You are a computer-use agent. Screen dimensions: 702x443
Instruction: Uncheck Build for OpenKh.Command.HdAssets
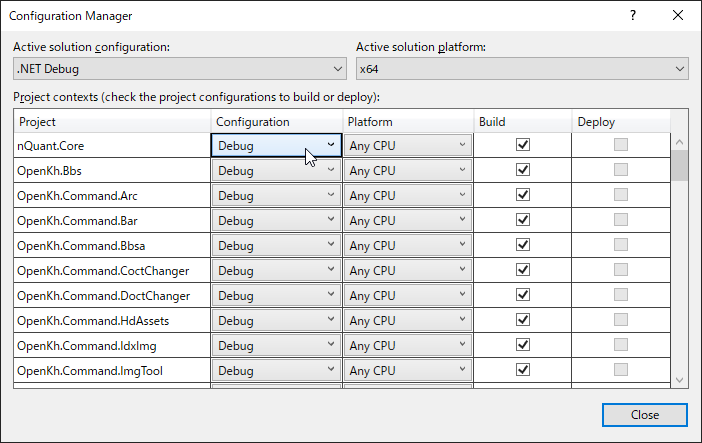(522, 320)
